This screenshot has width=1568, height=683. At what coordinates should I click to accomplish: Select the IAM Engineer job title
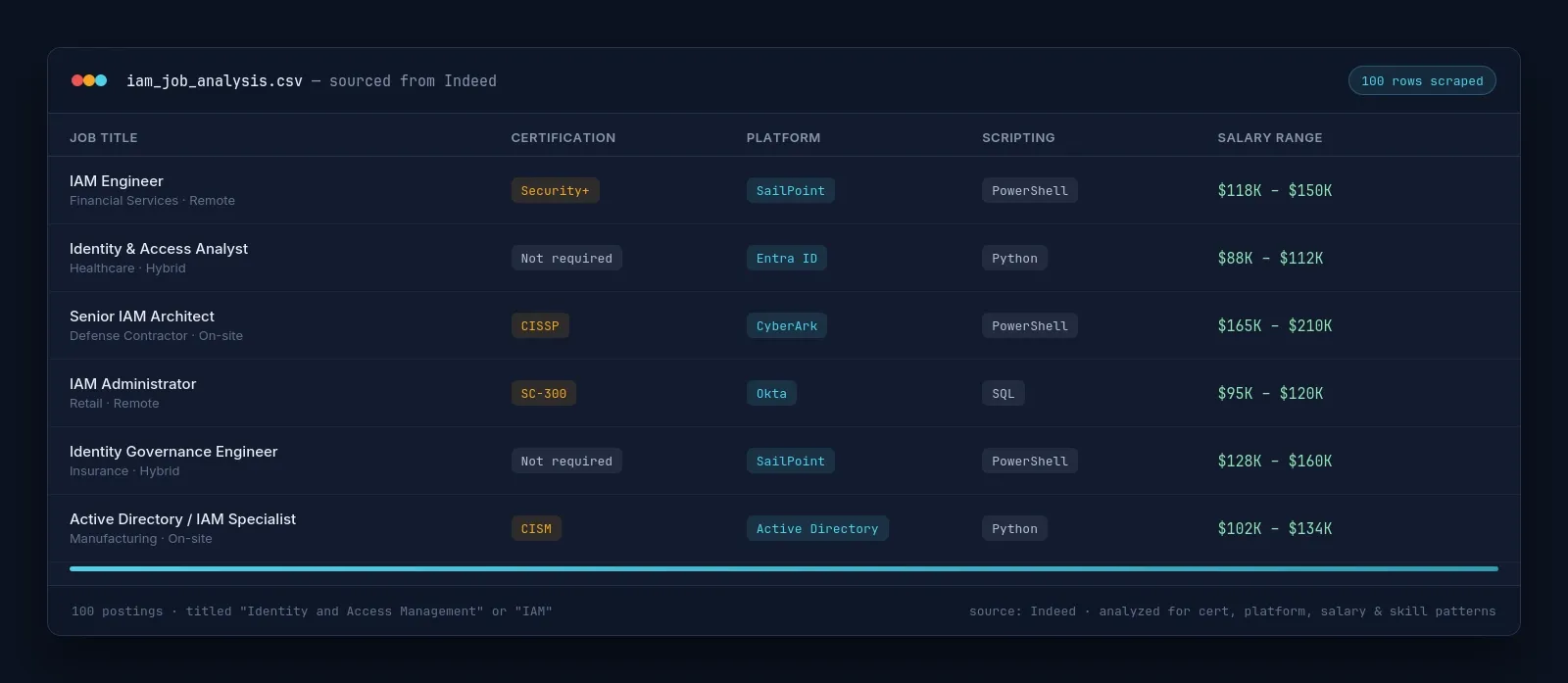117,181
